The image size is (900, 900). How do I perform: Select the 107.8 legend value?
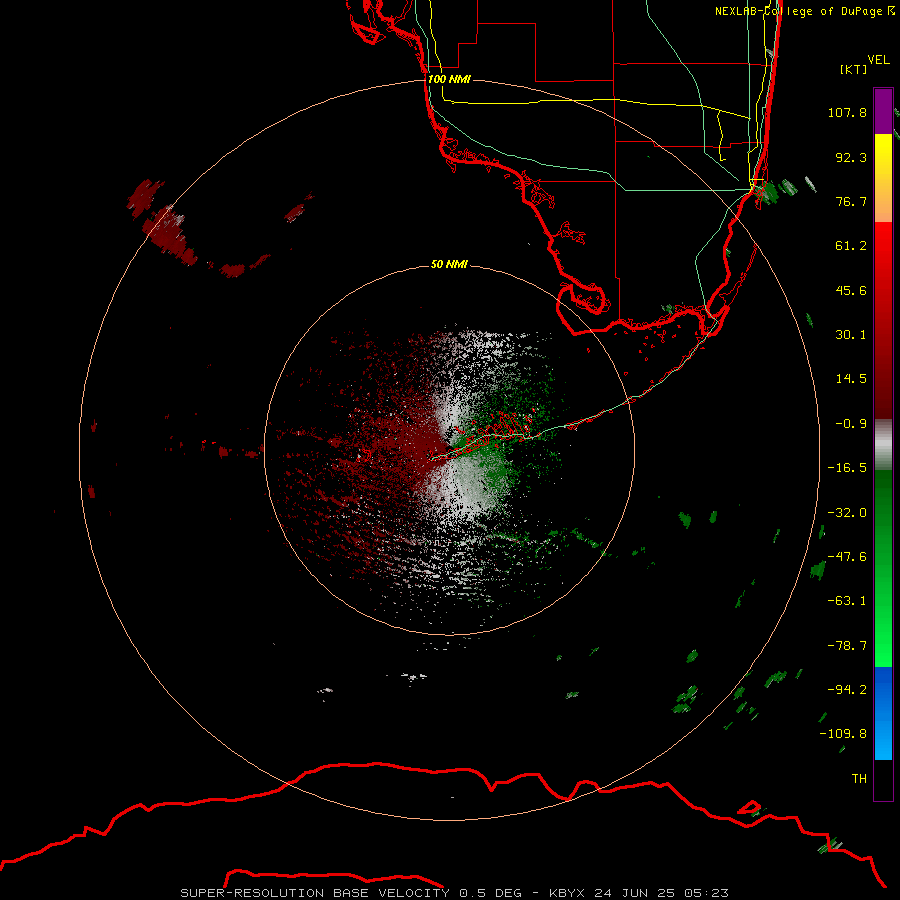[x=847, y=112]
